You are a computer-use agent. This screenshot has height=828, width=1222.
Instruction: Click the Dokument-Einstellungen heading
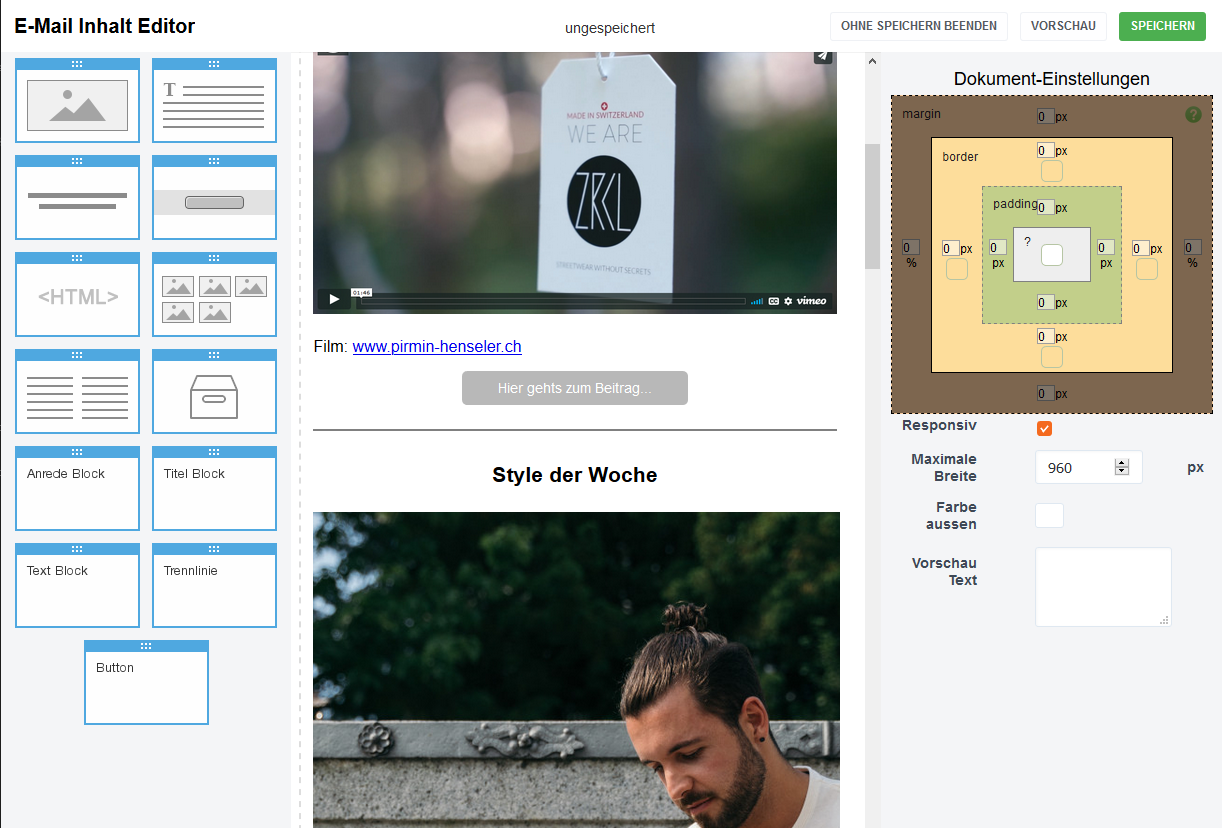tap(1052, 79)
